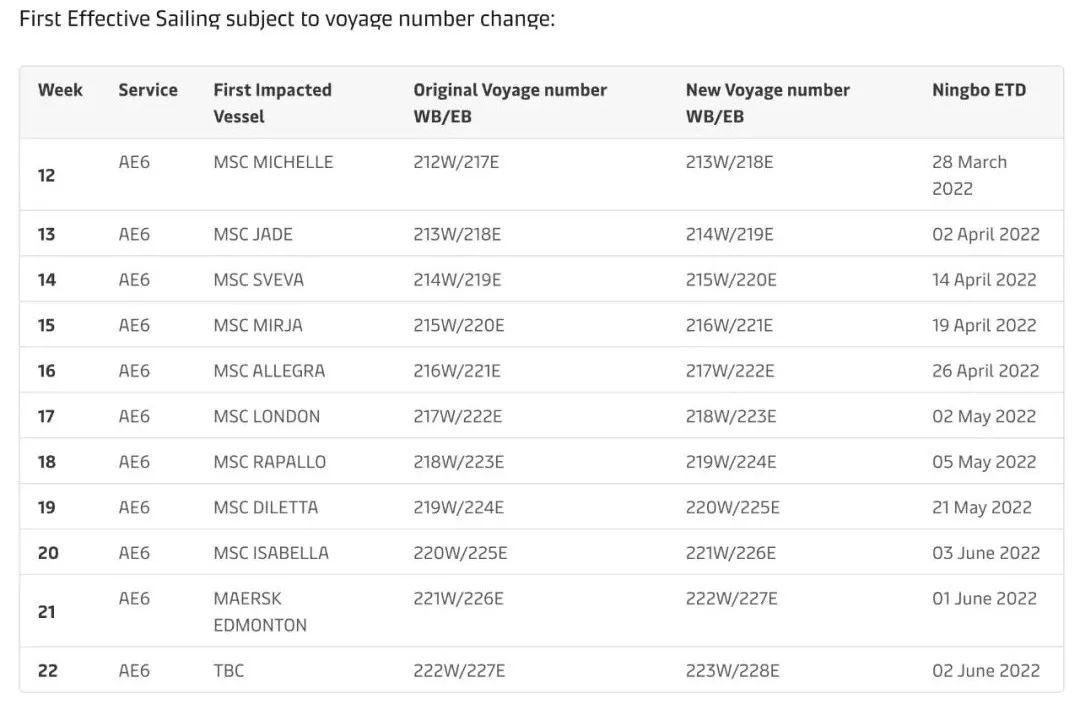Select the 21 May 2022 date cell
Screen dimensions: 1080x710
(981, 508)
